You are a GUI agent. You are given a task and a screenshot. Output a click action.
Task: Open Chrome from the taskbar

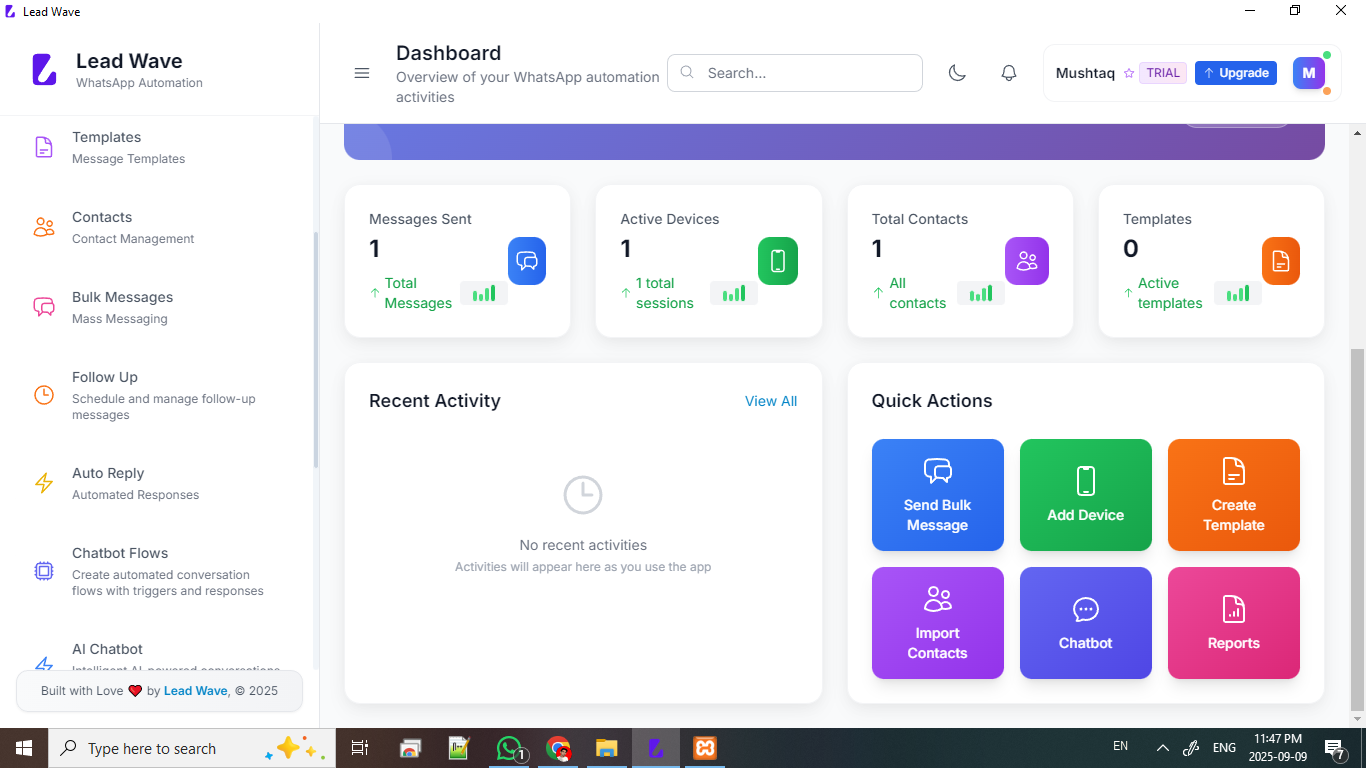coord(558,748)
